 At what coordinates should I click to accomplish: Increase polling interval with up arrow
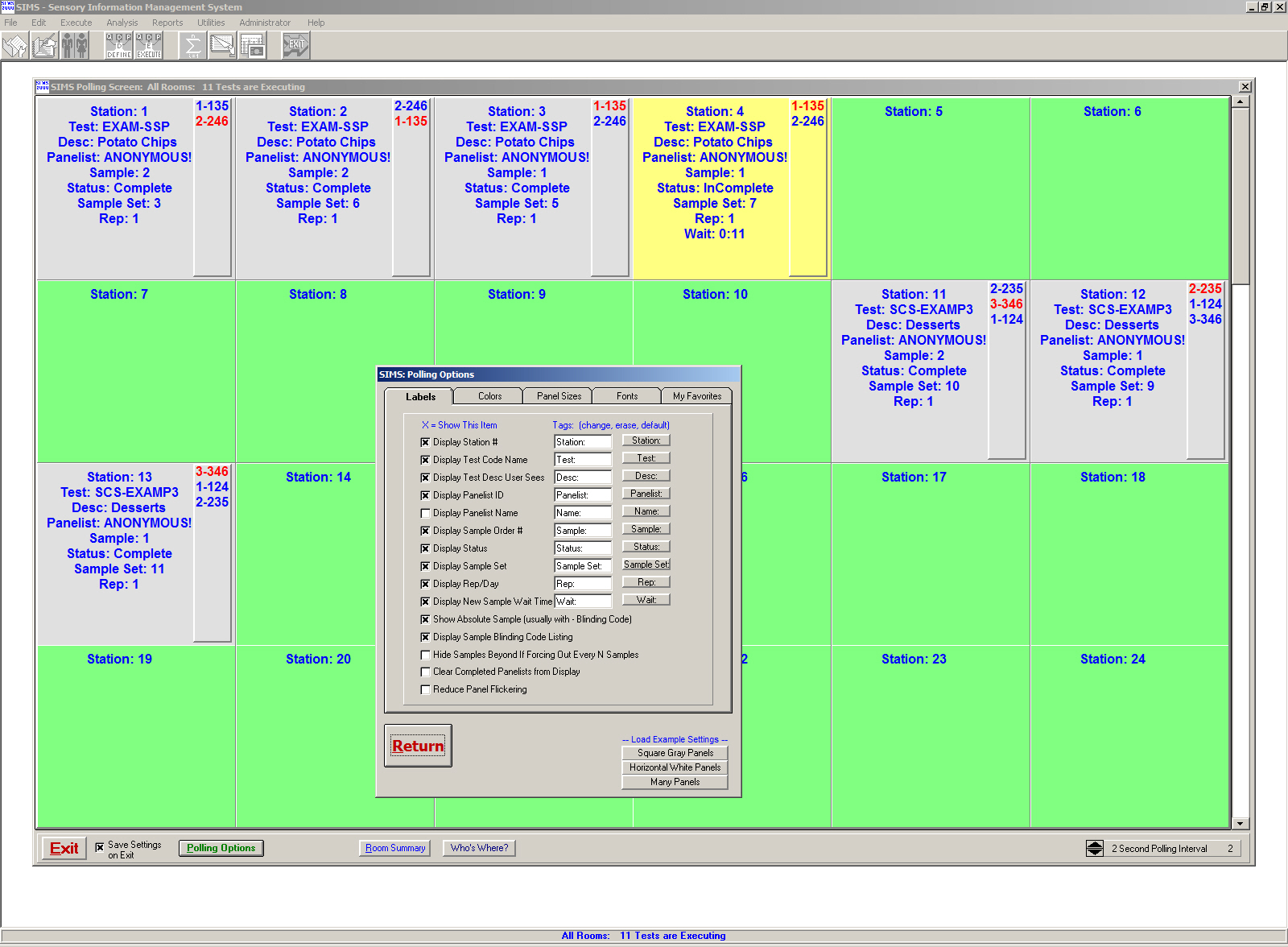1095,844
